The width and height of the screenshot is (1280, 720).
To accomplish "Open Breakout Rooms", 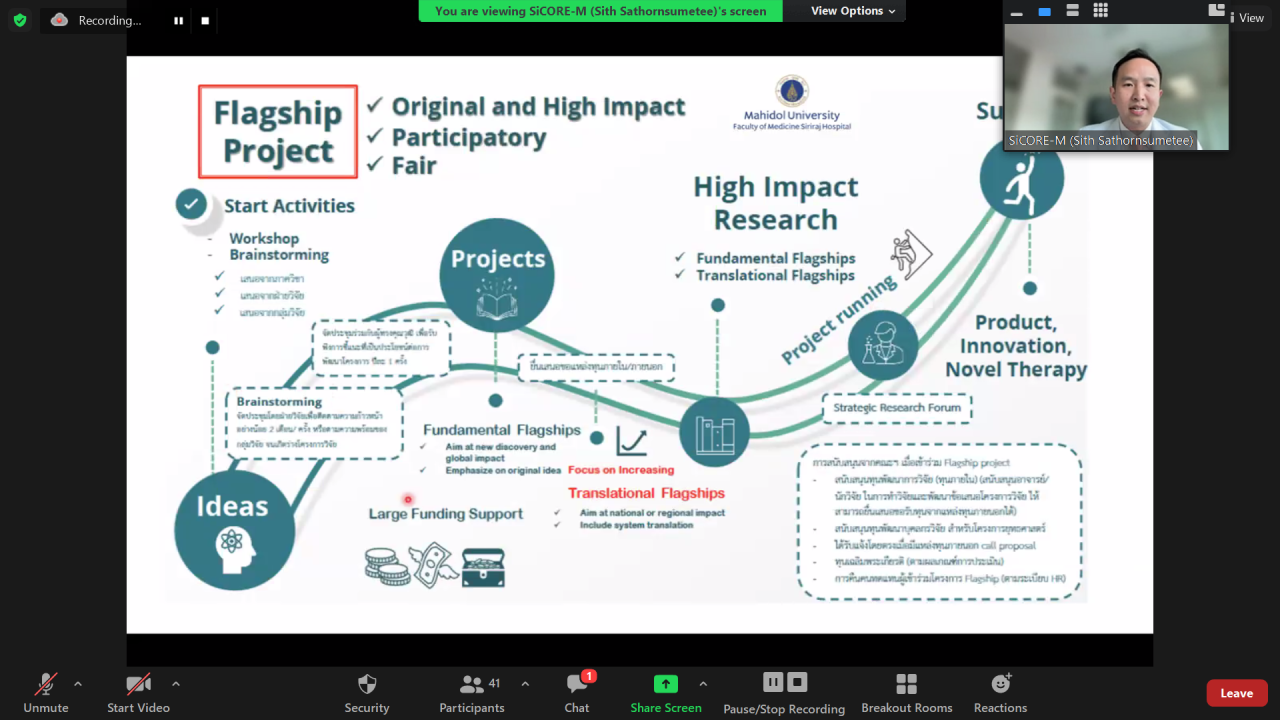I will pyautogui.click(x=906, y=692).
